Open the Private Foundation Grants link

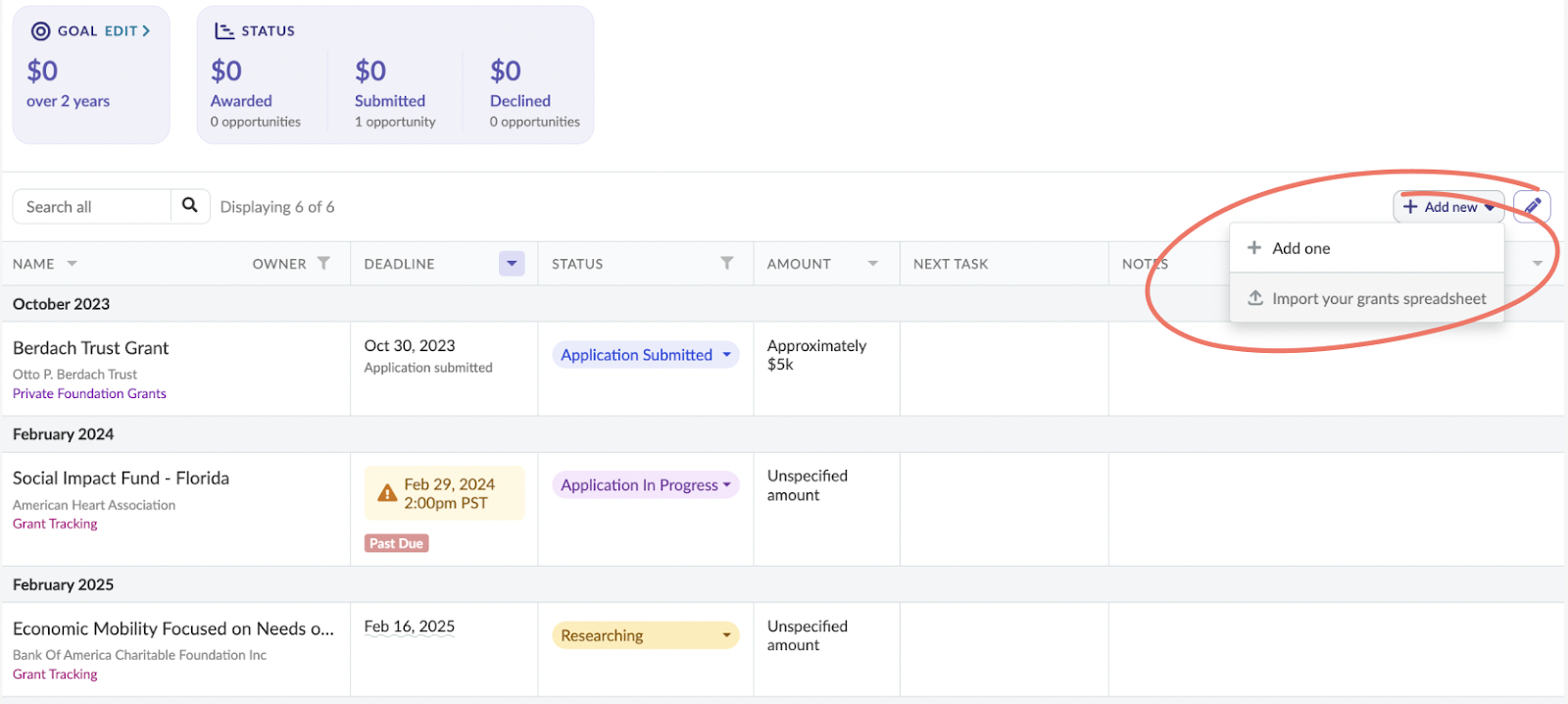point(89,394)
